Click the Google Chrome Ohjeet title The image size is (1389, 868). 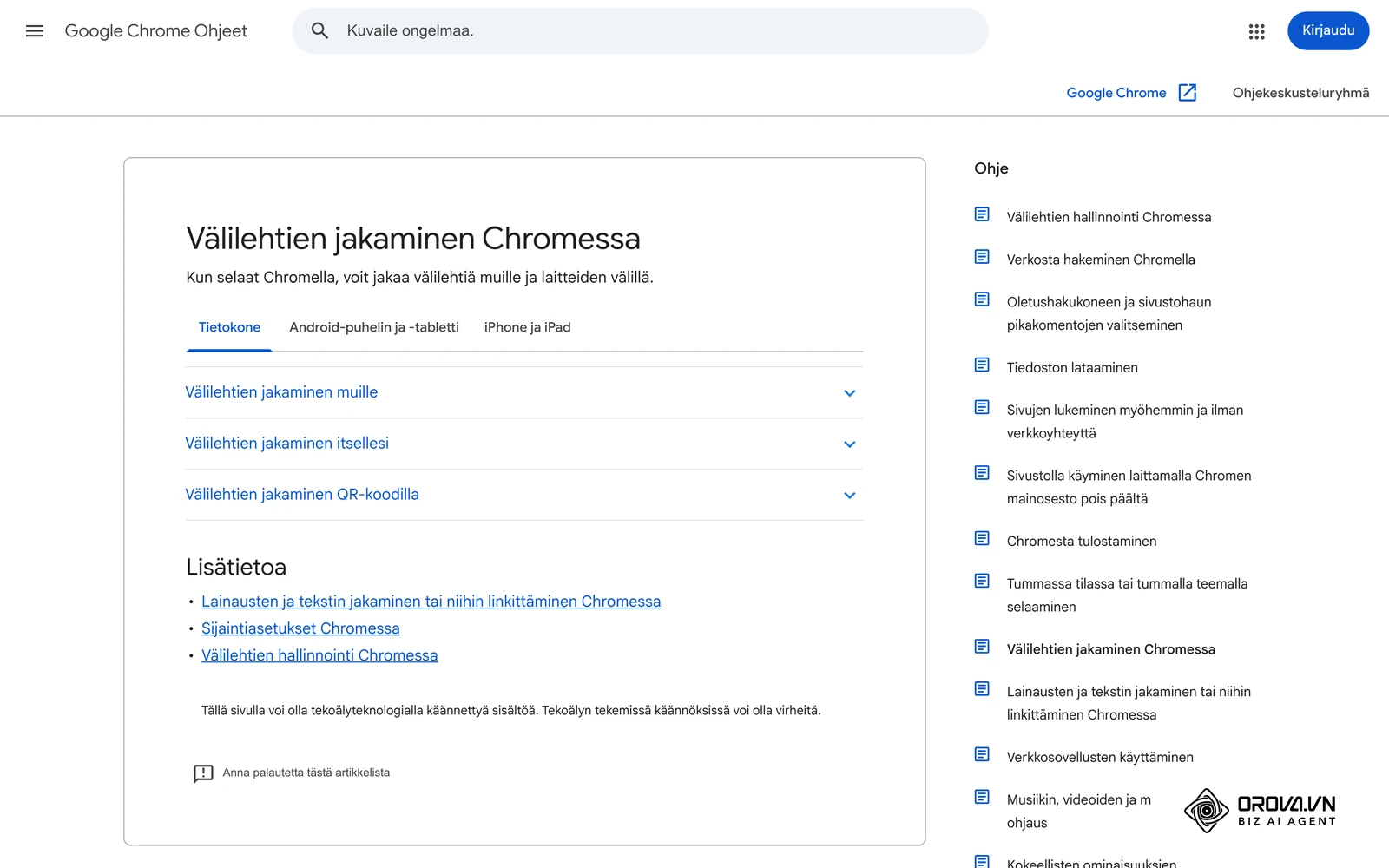pos(156,31)
